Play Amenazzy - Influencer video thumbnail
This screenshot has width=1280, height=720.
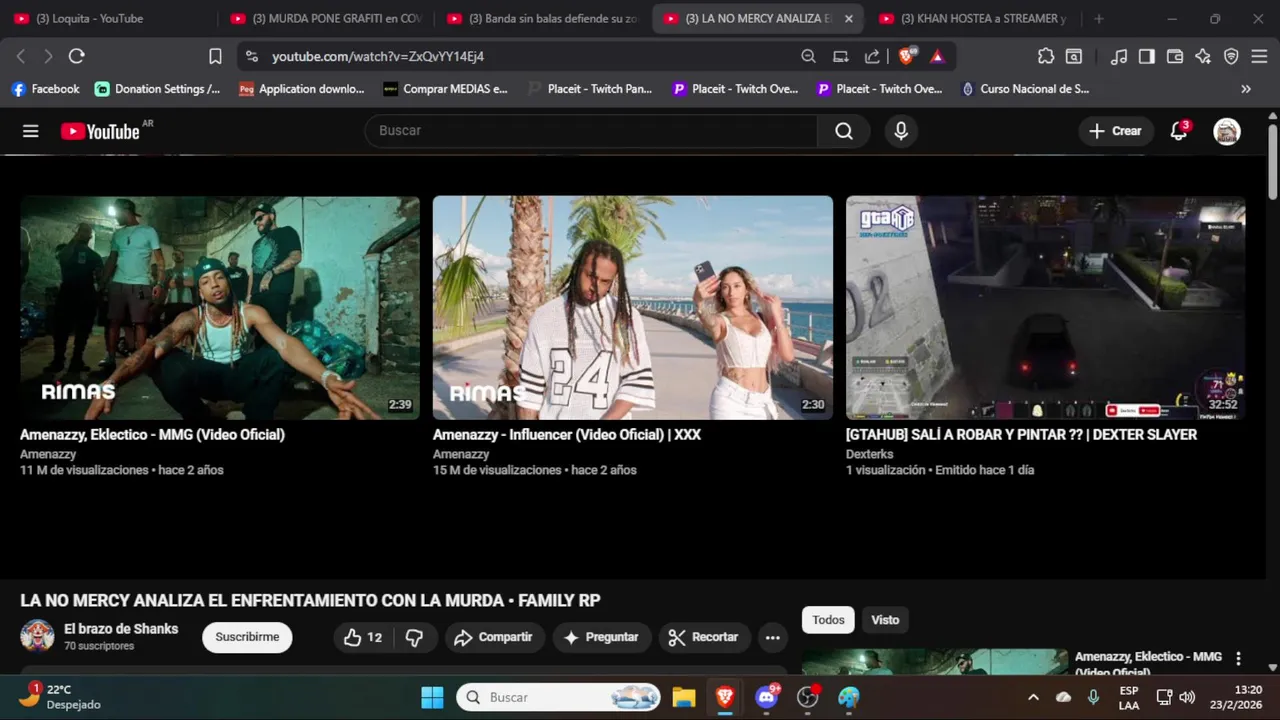coord(633,307)
